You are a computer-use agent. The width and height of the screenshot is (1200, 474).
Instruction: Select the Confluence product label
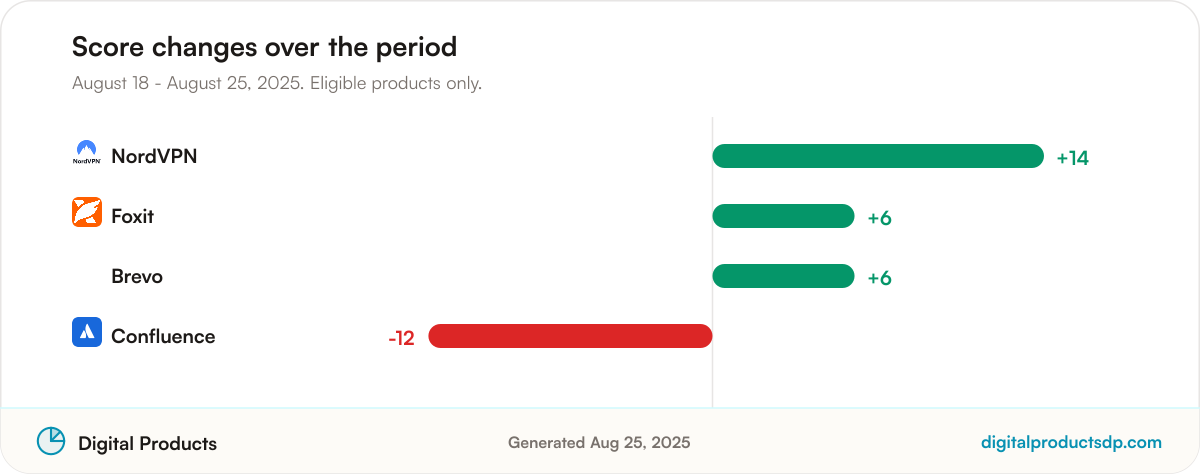point(163,336)
